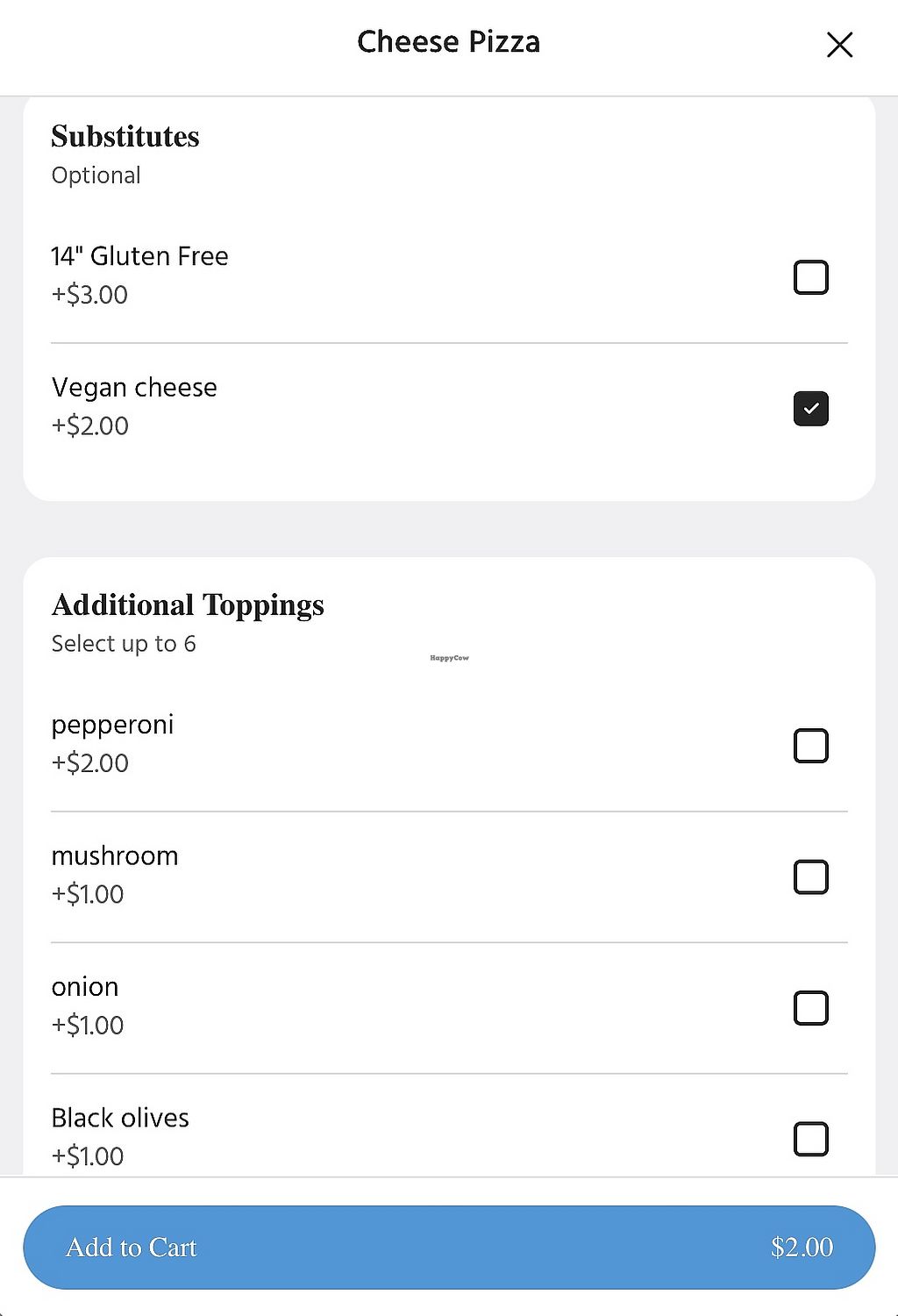Click the Additional Toppings section heading

(x=188, y=605)
